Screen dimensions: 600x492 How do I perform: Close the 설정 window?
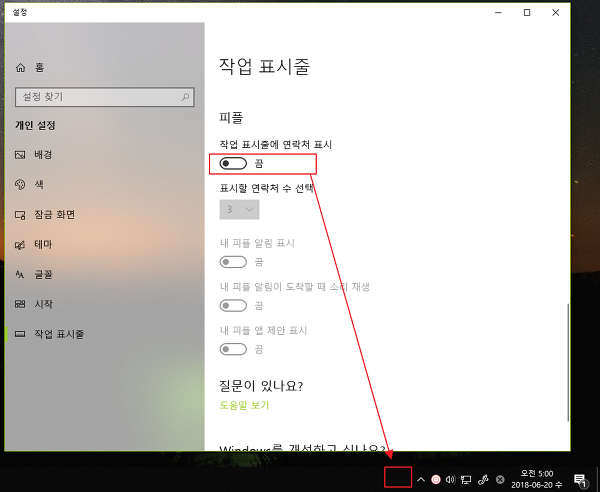556,13
